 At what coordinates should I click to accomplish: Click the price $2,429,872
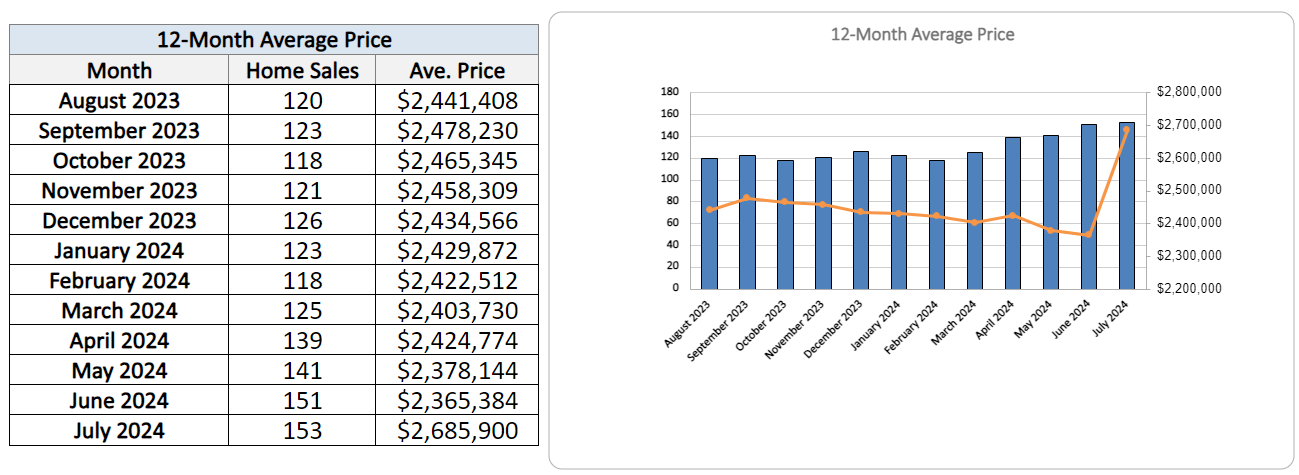pyautogui.click(x=457, y=250)
